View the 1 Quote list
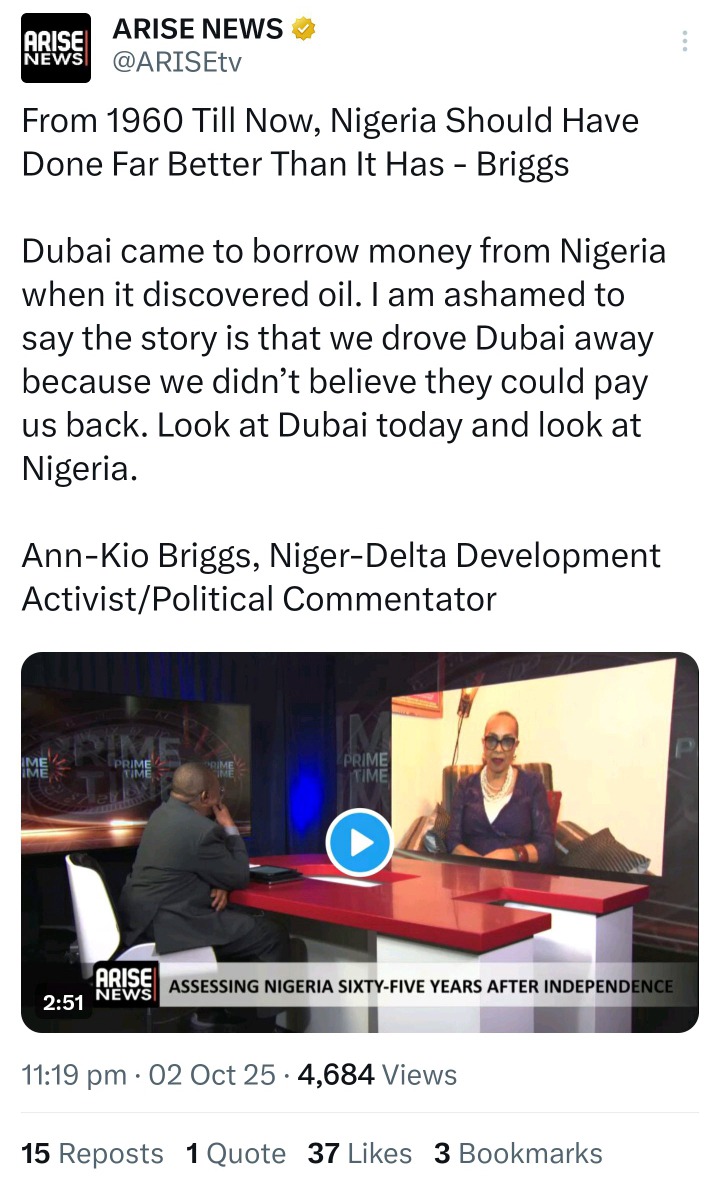This screenshot has height=1180, width=720. [x=235, y=1153]
